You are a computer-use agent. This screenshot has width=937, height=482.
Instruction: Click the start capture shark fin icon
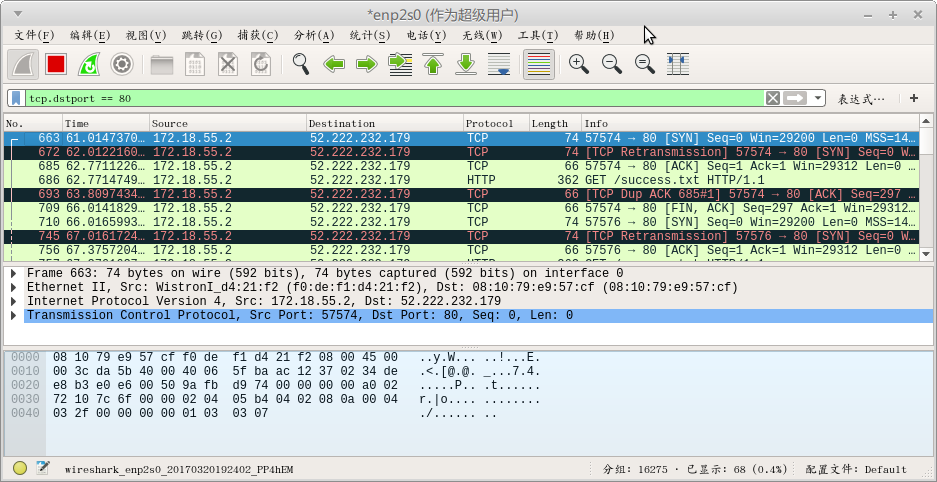[23, 64]
